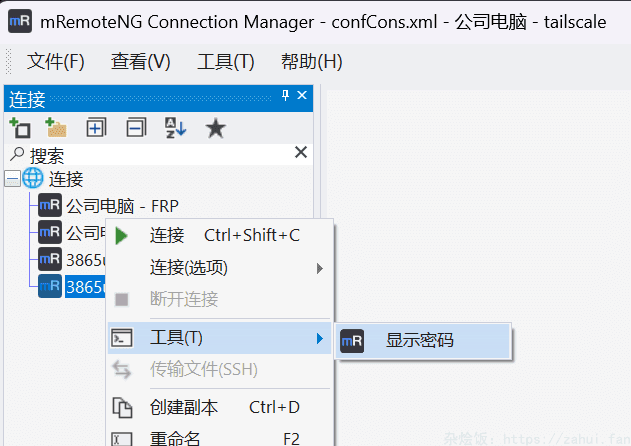Open the 查看(V) menu
The image size is (631, 446).
click(140, 62)
